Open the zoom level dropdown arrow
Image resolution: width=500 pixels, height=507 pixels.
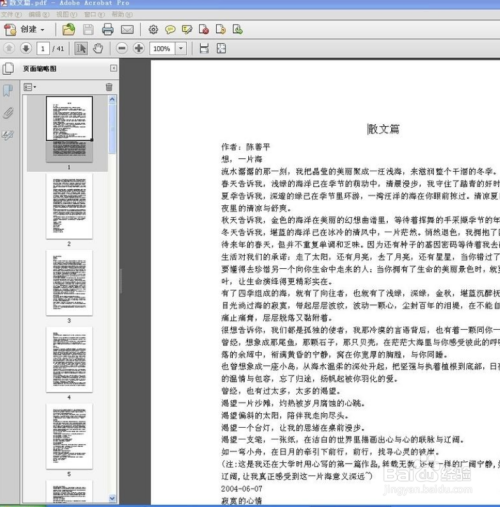coord(181,49)
